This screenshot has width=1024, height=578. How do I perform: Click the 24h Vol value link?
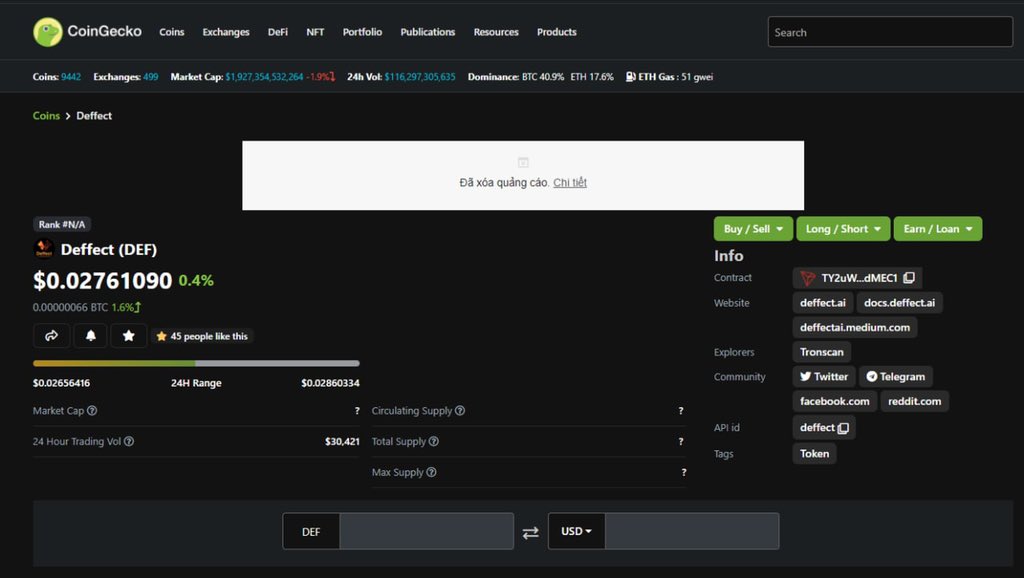(420, 77)
